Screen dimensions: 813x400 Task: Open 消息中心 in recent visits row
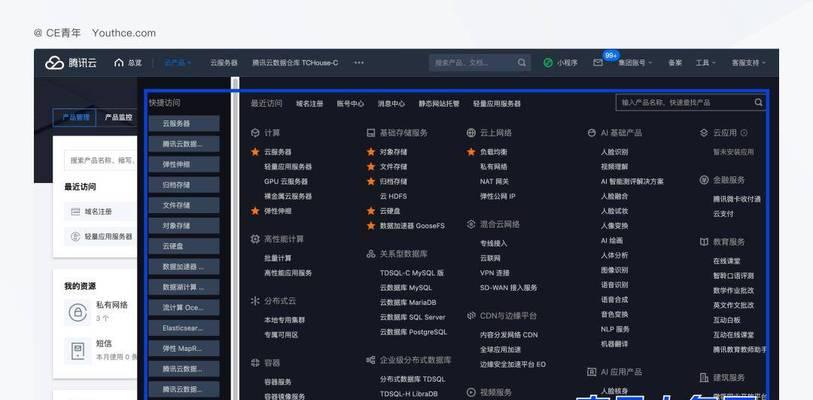391,104
